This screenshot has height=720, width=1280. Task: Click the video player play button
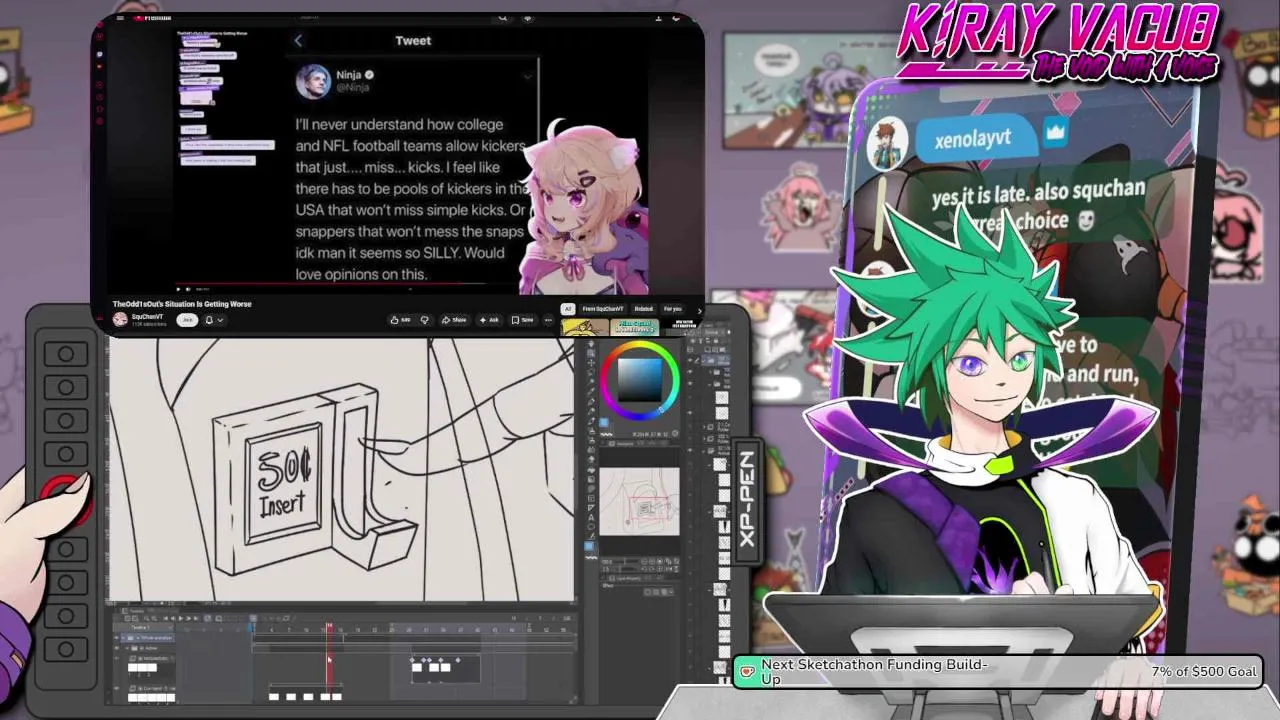179,290
